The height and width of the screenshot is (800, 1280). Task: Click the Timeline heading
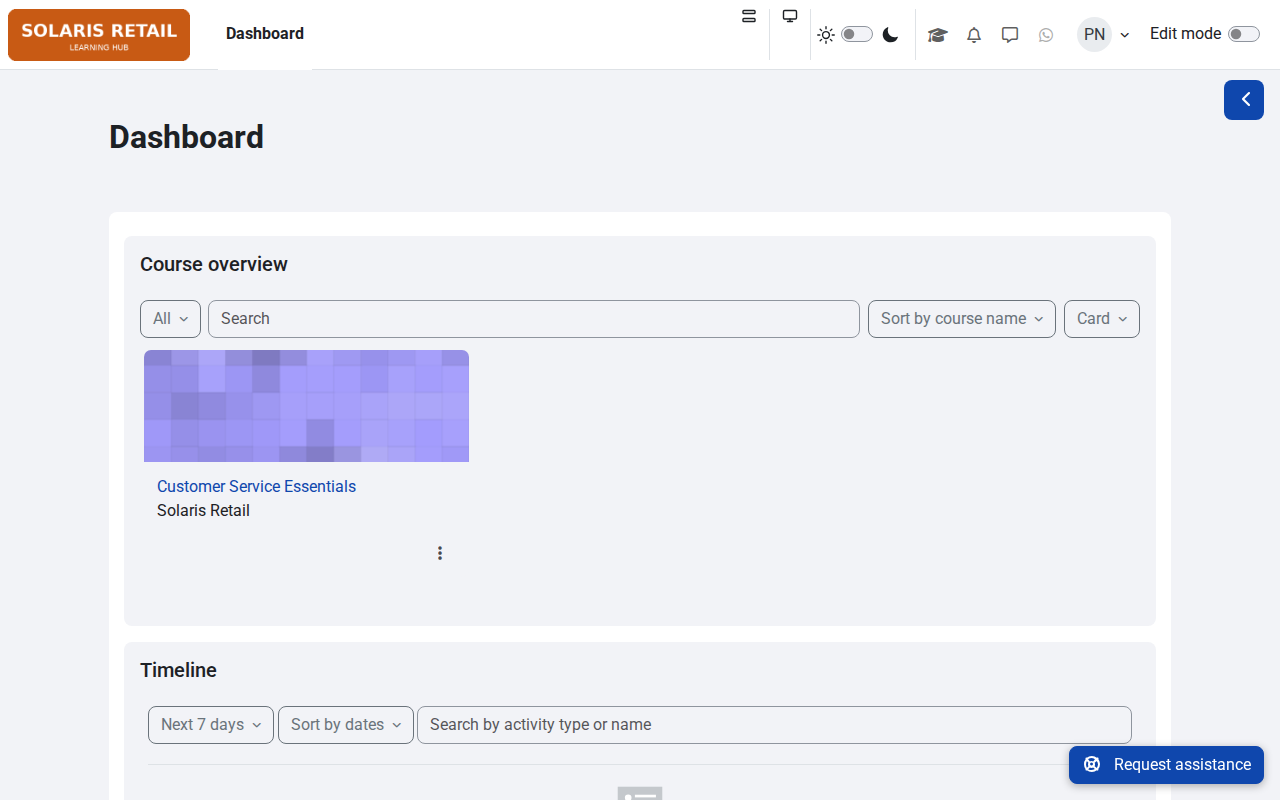pyautogui.click(x=178, y=670)
